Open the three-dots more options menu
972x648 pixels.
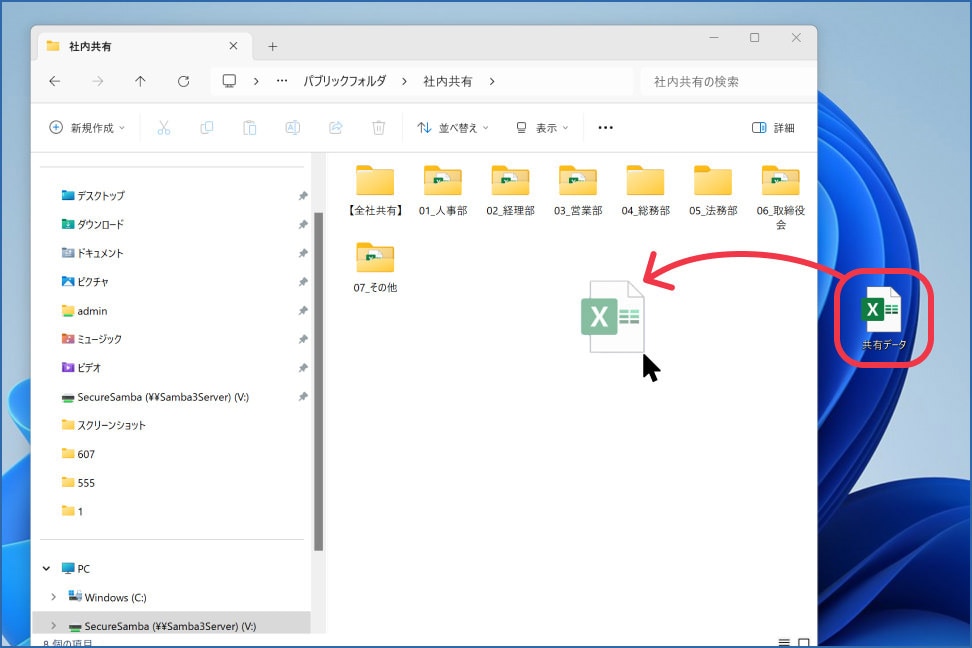(606, 128)
